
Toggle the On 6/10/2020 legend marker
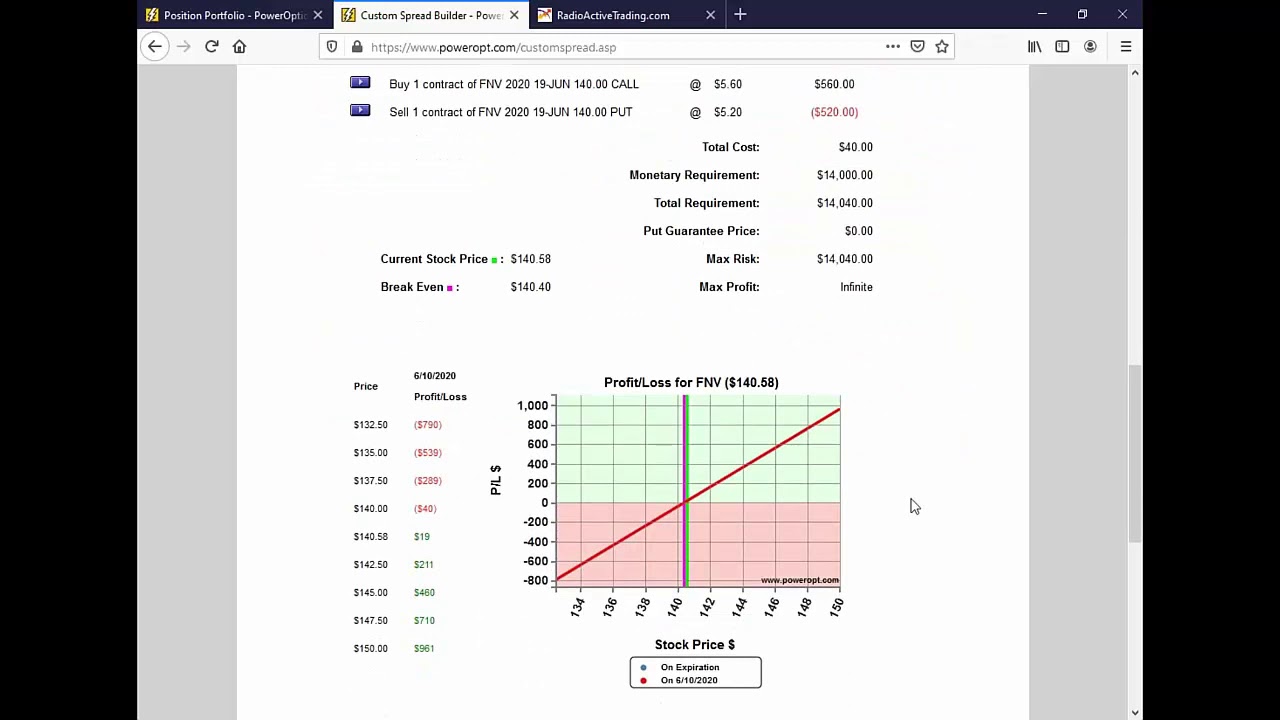pos(643,680)
